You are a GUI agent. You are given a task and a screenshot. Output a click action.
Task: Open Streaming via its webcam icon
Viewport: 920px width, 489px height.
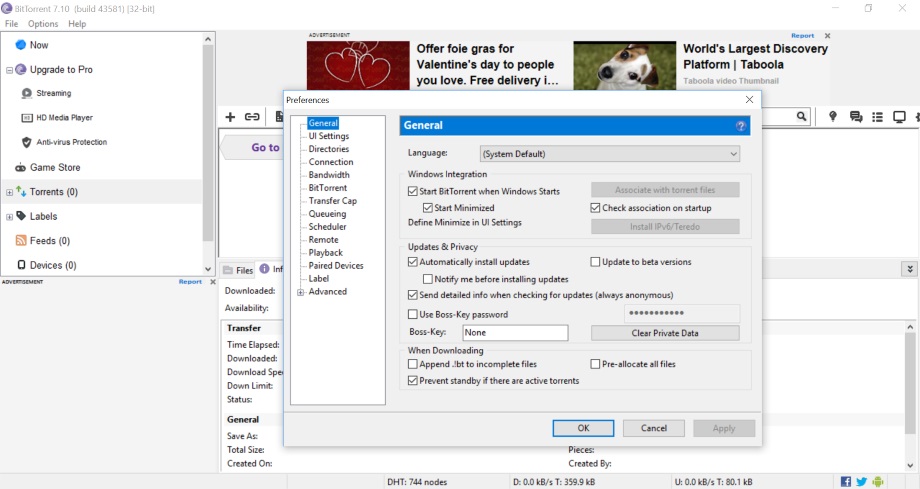26,93
